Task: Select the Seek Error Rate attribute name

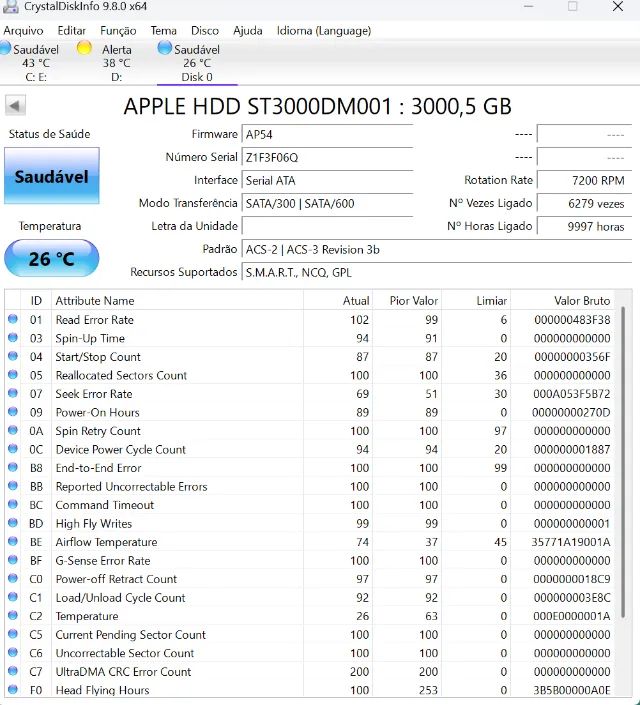Action: pyautogui.click(x=94, y=394)
